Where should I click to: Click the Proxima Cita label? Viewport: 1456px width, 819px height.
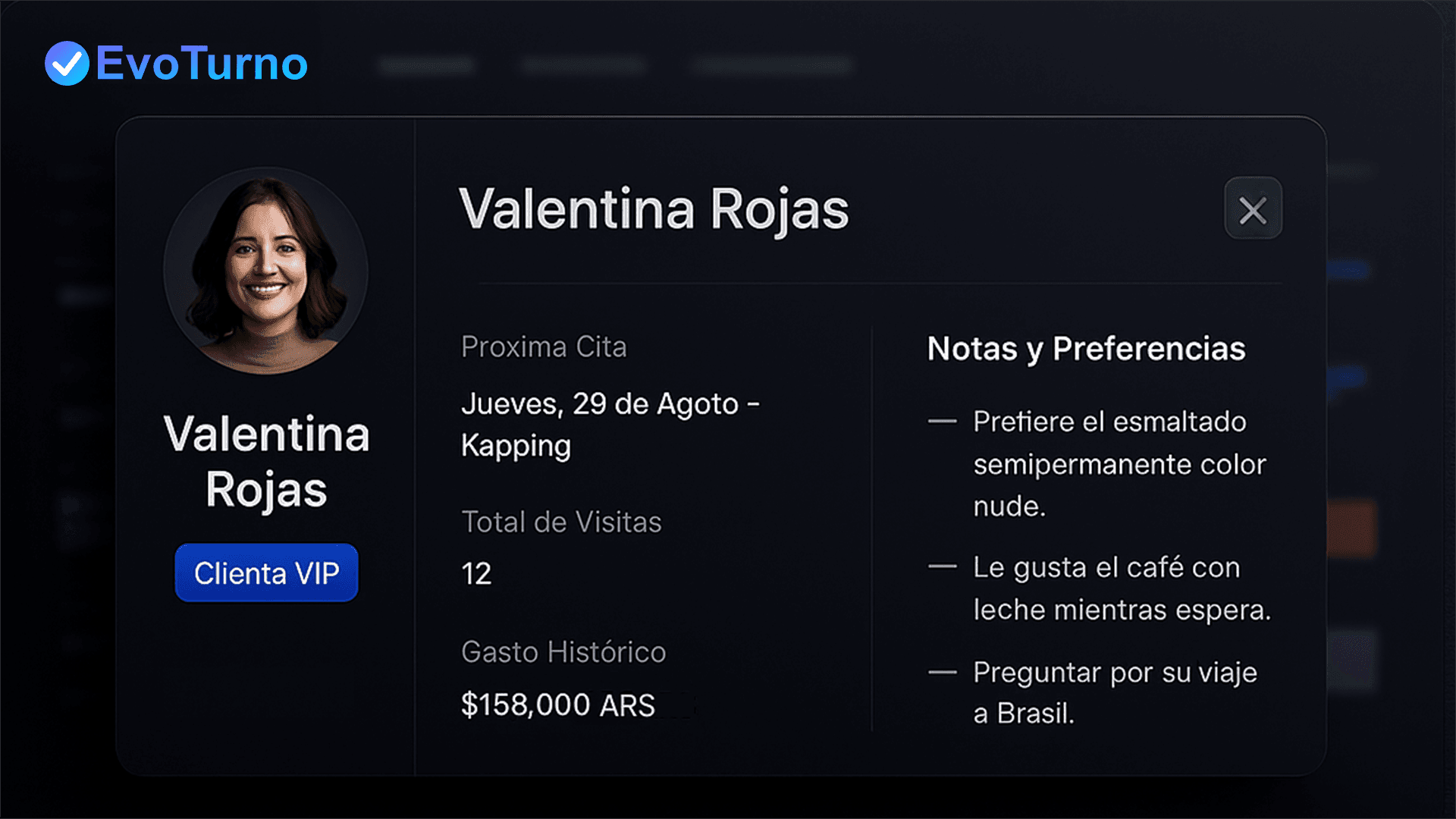point(544,347)
